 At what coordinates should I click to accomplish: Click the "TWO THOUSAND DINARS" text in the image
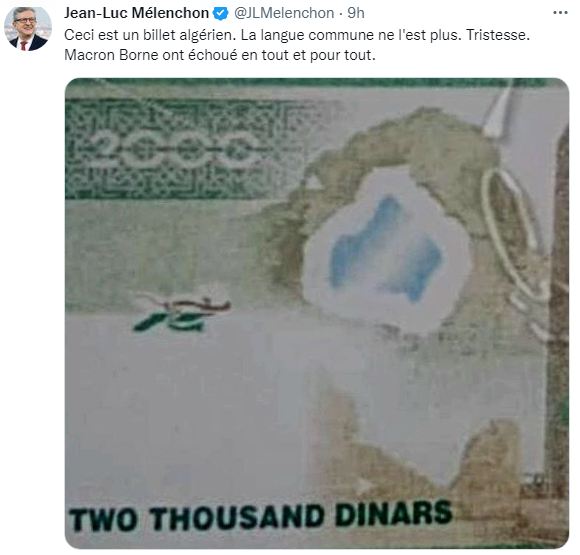[x=261, y=516]
